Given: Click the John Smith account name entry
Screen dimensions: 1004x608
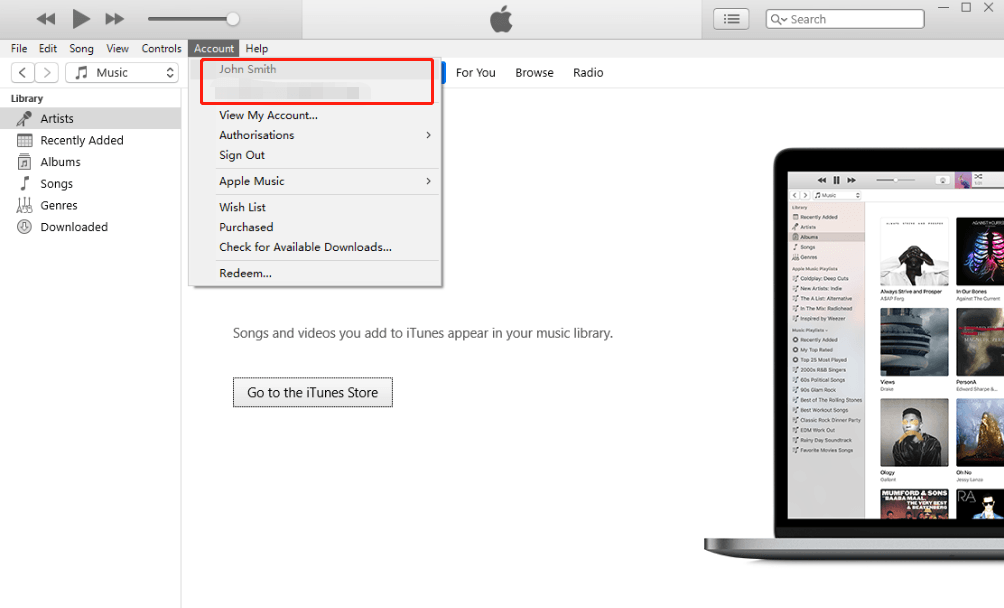Looking at the screenshot, I should (247, 69).
